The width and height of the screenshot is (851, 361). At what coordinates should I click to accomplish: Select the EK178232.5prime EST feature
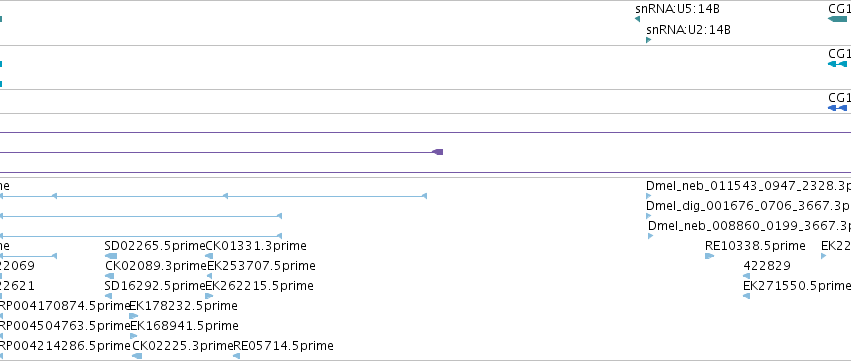coord(134,316)
